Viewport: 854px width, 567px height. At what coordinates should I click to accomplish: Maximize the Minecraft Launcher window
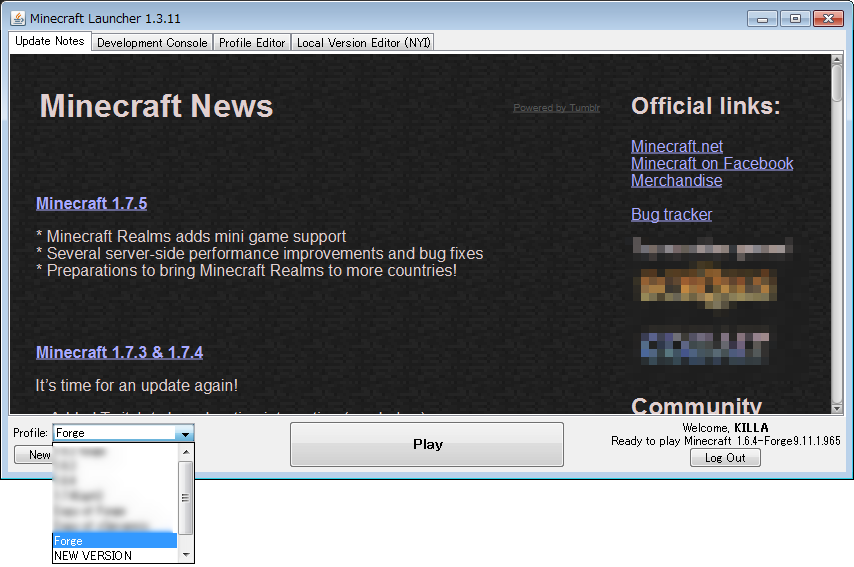click(796, 18)
